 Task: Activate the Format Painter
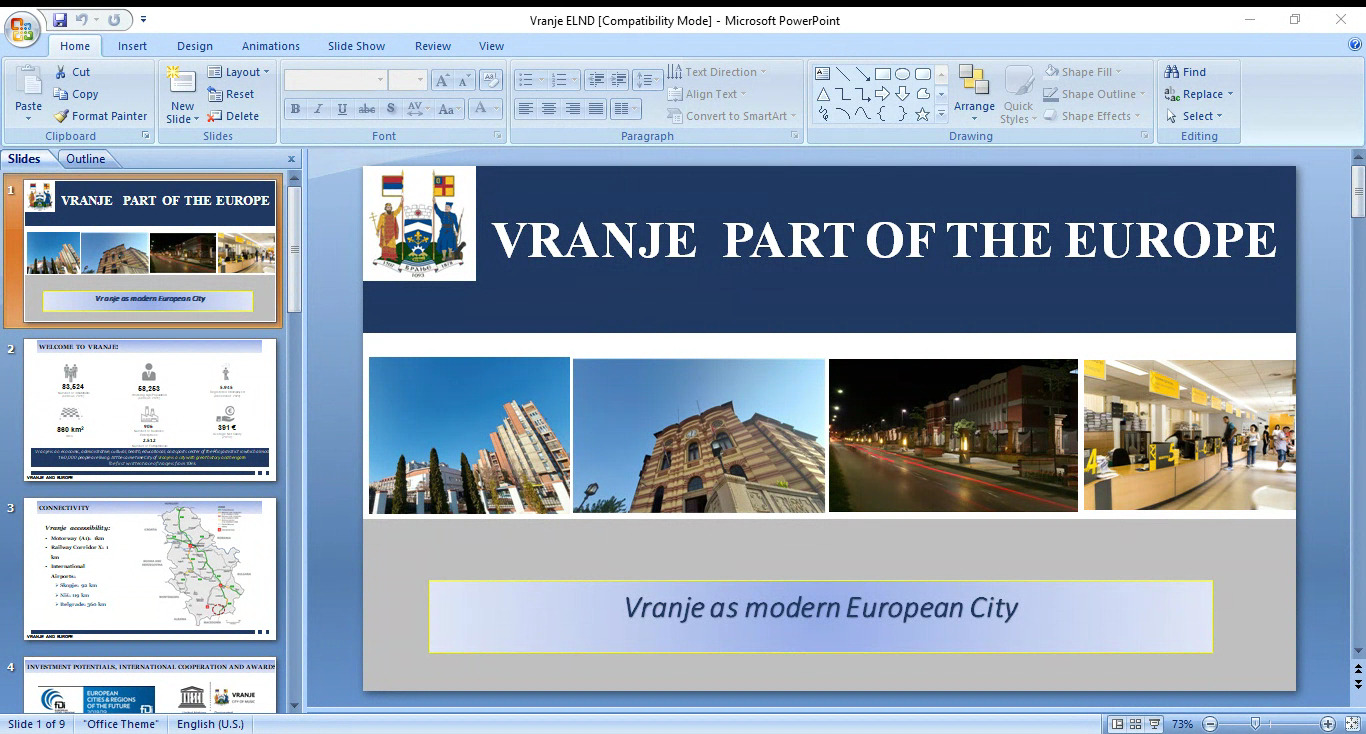[100, 116]
